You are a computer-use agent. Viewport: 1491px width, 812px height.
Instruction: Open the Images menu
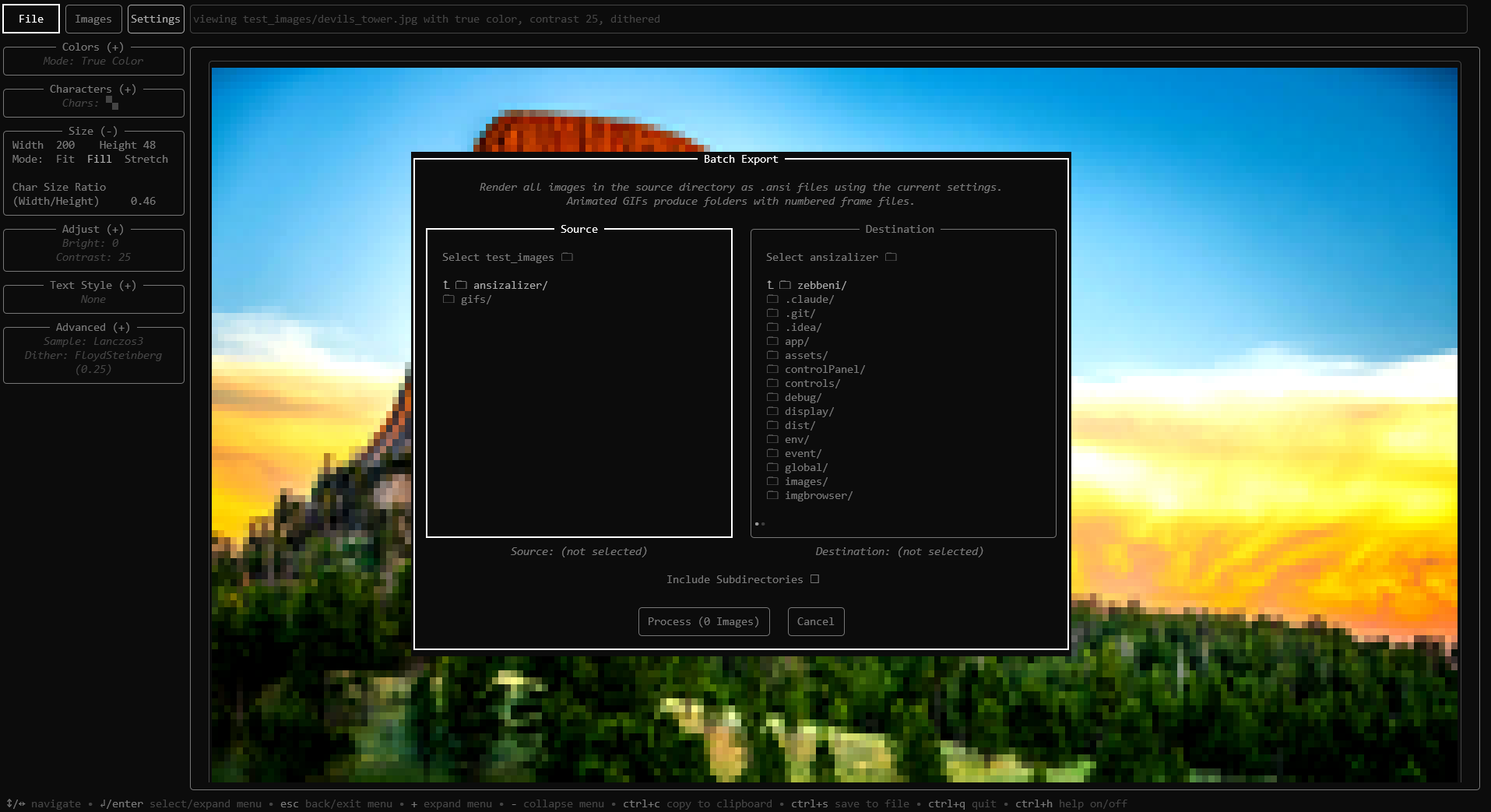(x=93, y=19)
